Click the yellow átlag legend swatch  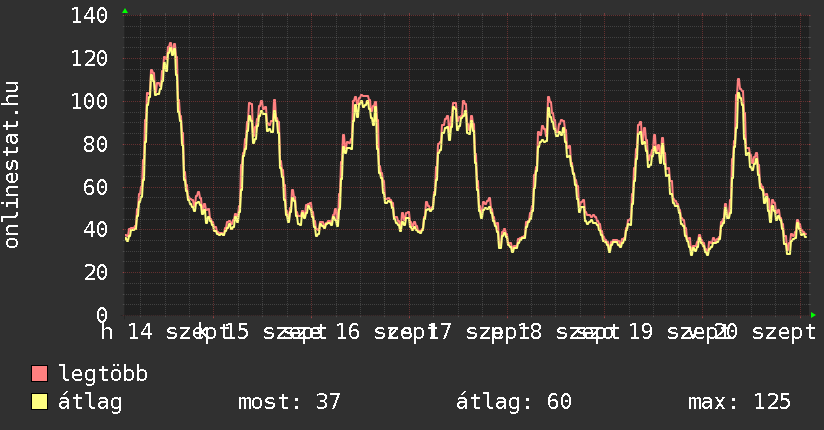click(x=39, y=402)
